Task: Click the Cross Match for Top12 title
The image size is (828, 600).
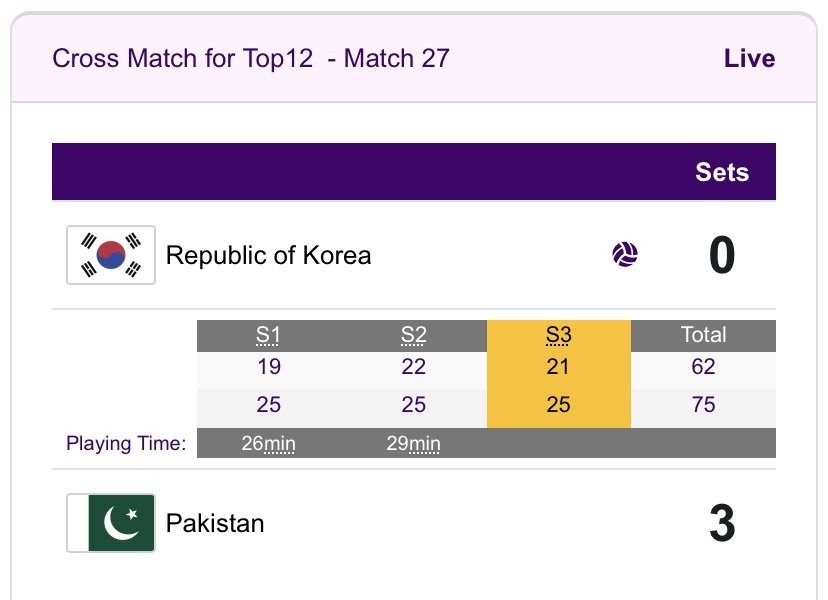Action: (250, 58)
